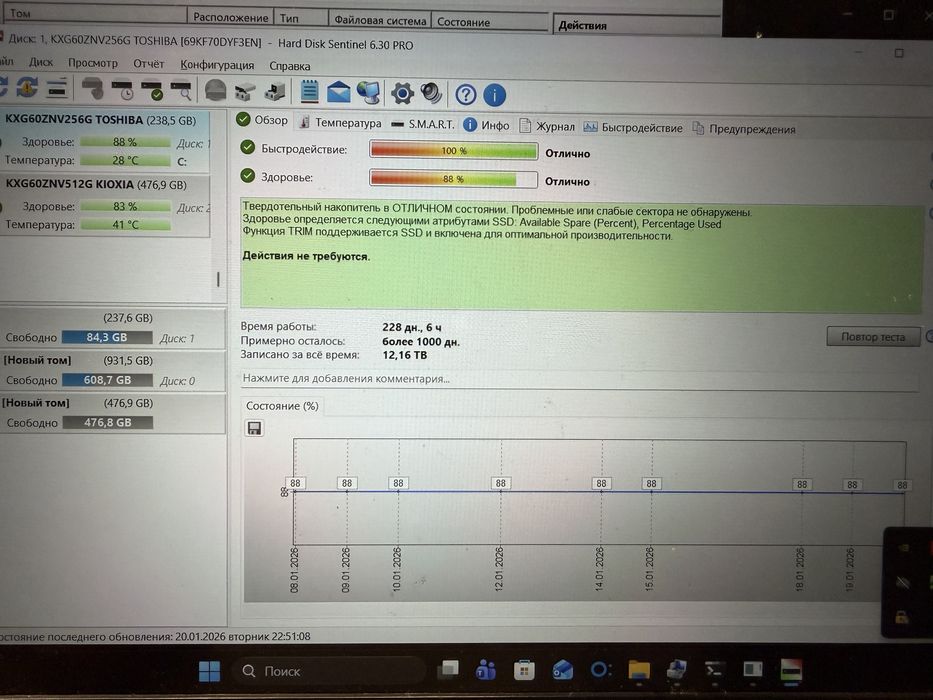Click the disk list panel toolbar icon

tap(57, 89)
